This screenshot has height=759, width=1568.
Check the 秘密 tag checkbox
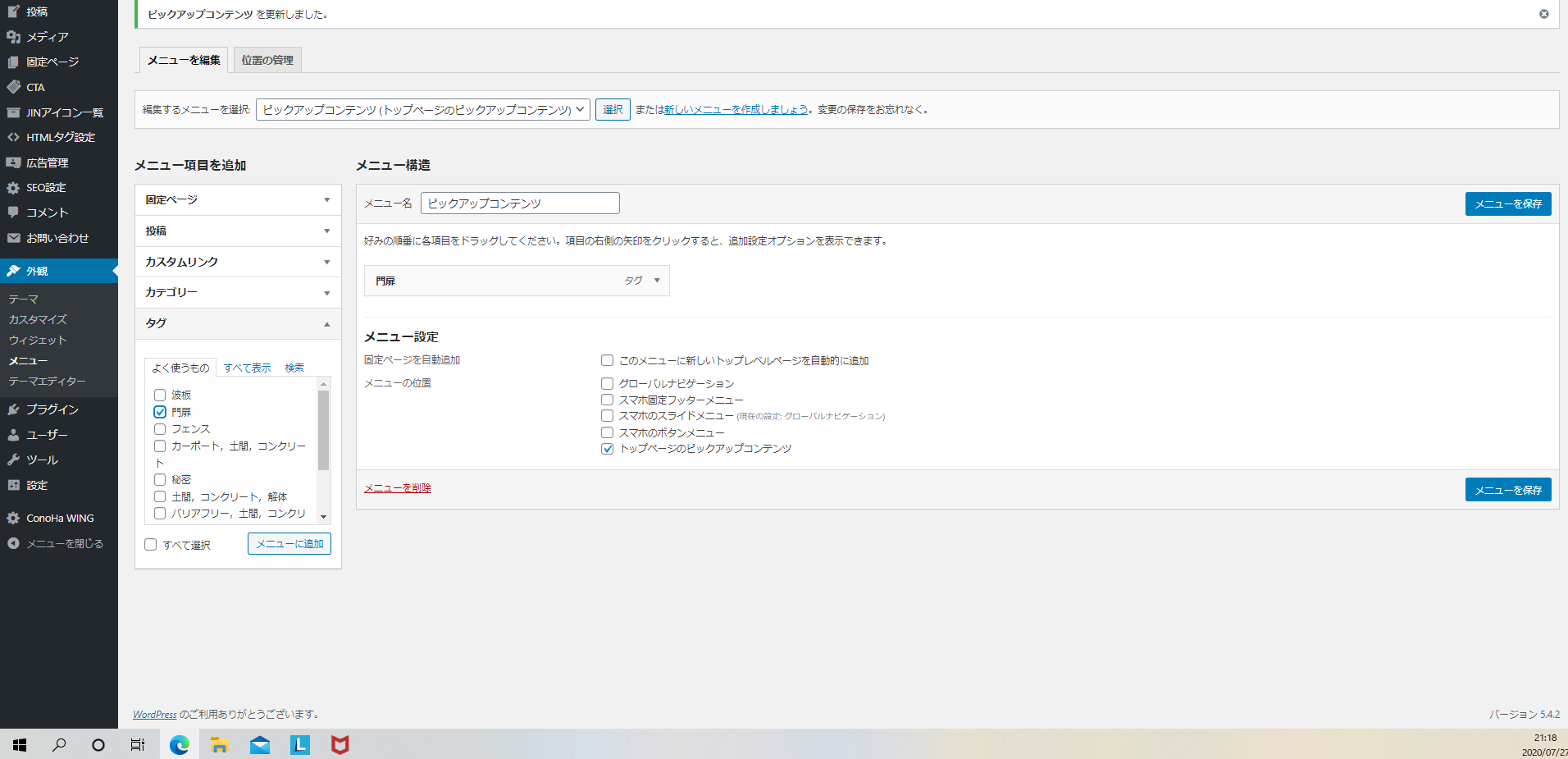coord(160,480)
